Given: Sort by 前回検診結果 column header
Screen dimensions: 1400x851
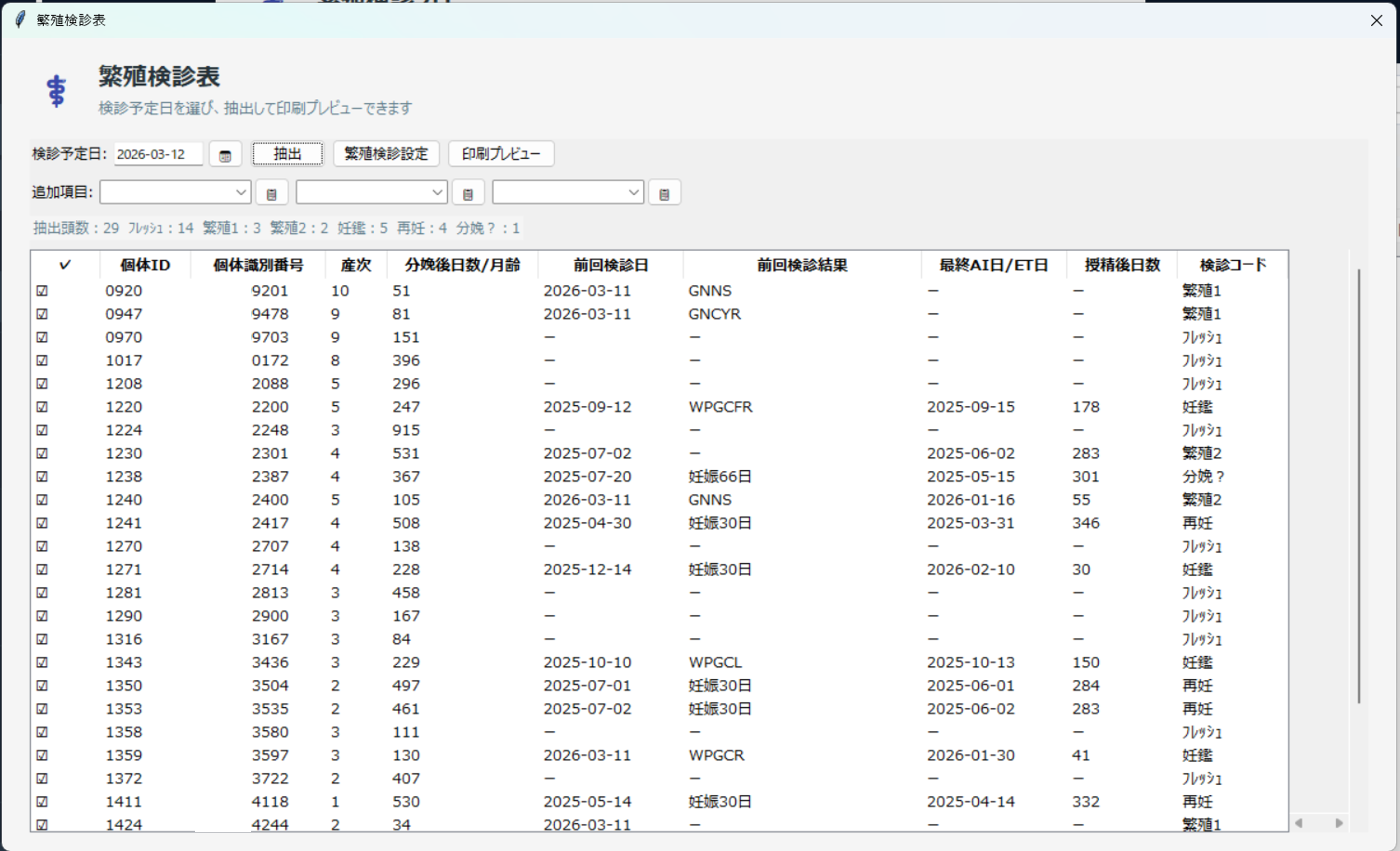Looking at the screenshot, I should click(802, 265).
